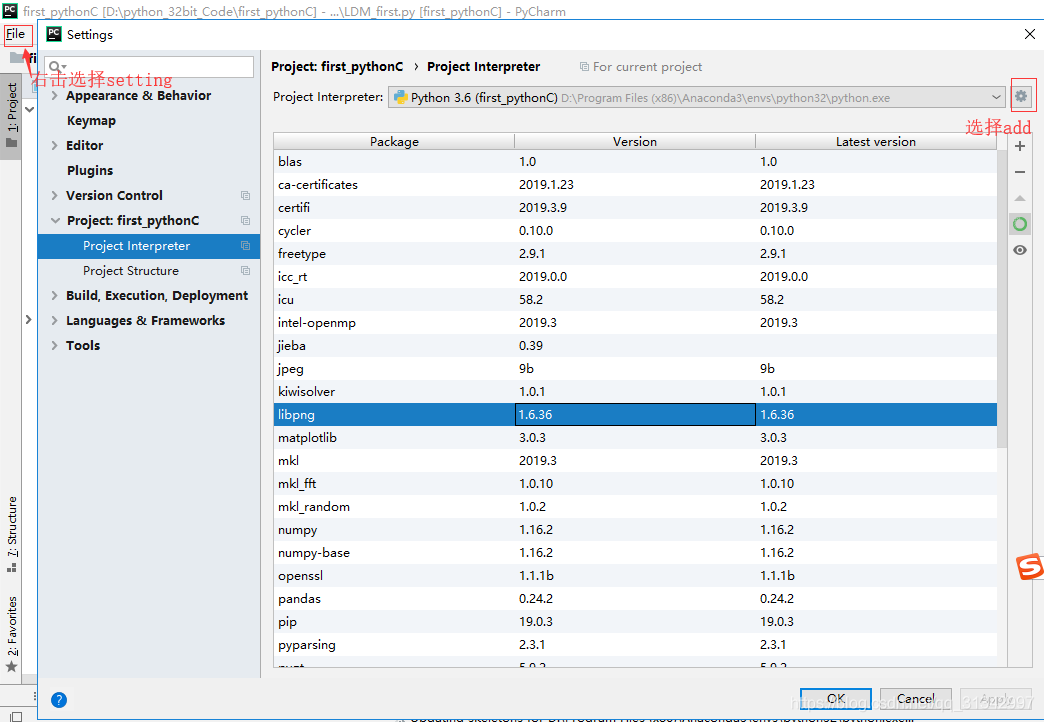The width and height of the screenshot is (1044, 722).
Task: Select the pyparsing package row
Action: point(635,644)
